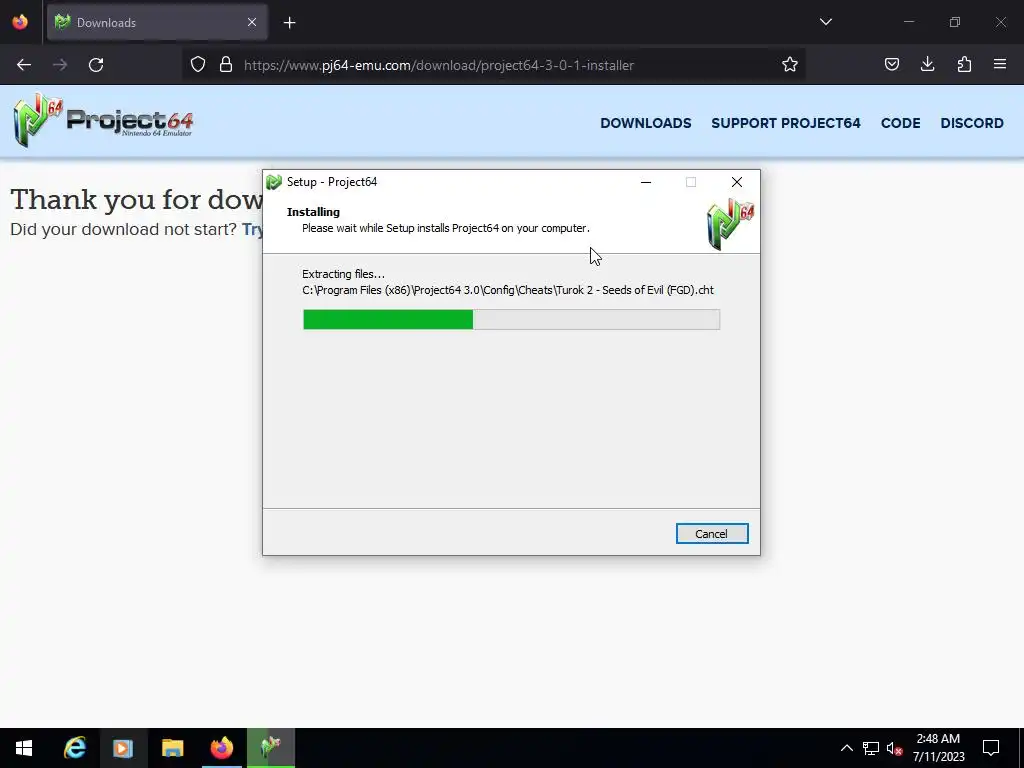Click the setup window title icon

point(274,182)
